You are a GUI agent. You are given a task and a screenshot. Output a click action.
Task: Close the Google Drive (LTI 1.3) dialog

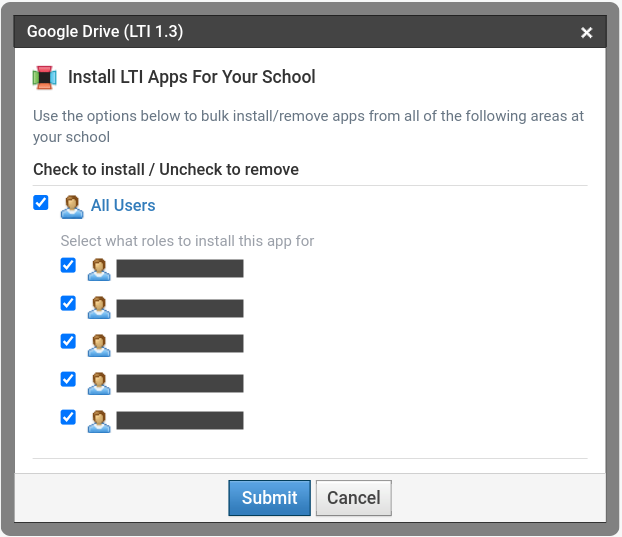pyautogui.click(x=586, y=32)
